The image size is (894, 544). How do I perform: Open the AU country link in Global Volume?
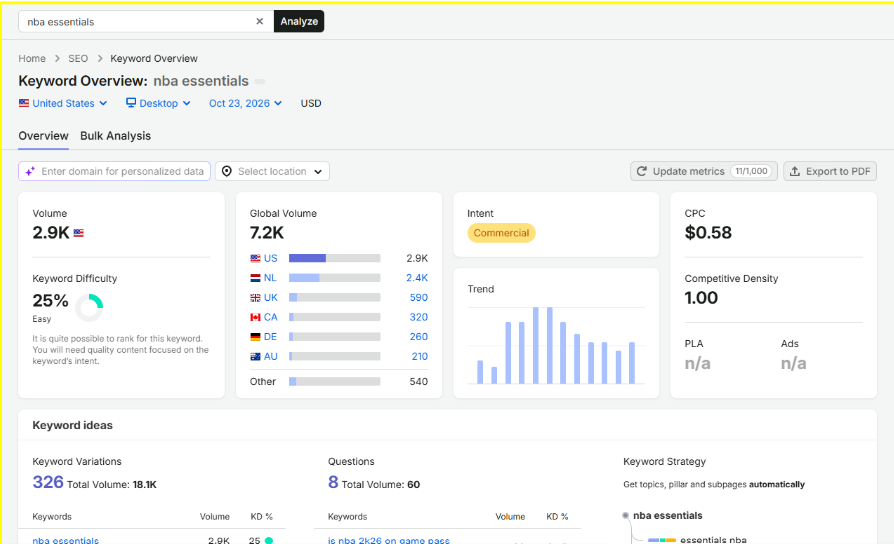point(271,356)
